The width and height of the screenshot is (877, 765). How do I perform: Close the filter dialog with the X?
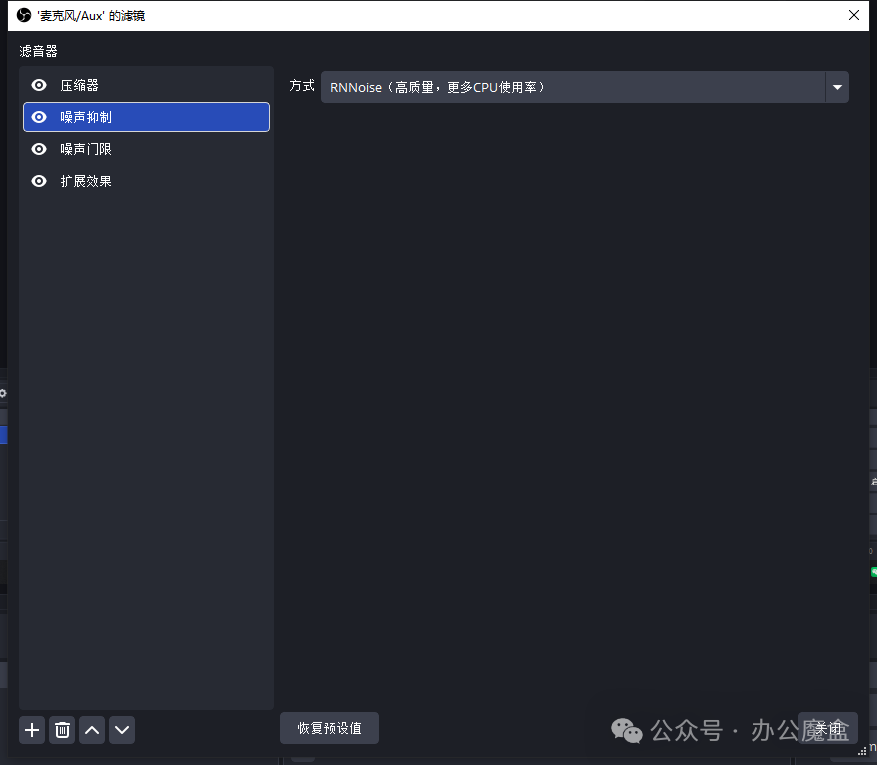pos(853,15)
